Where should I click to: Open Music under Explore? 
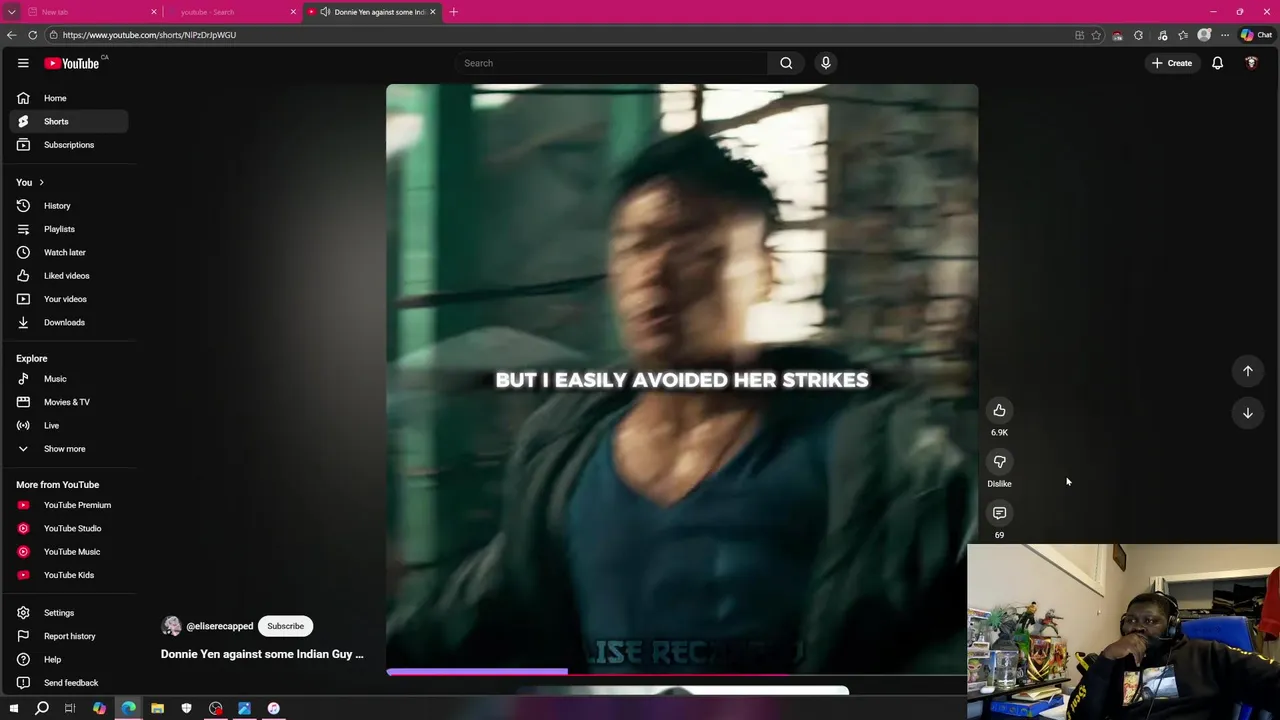point(69,379)
